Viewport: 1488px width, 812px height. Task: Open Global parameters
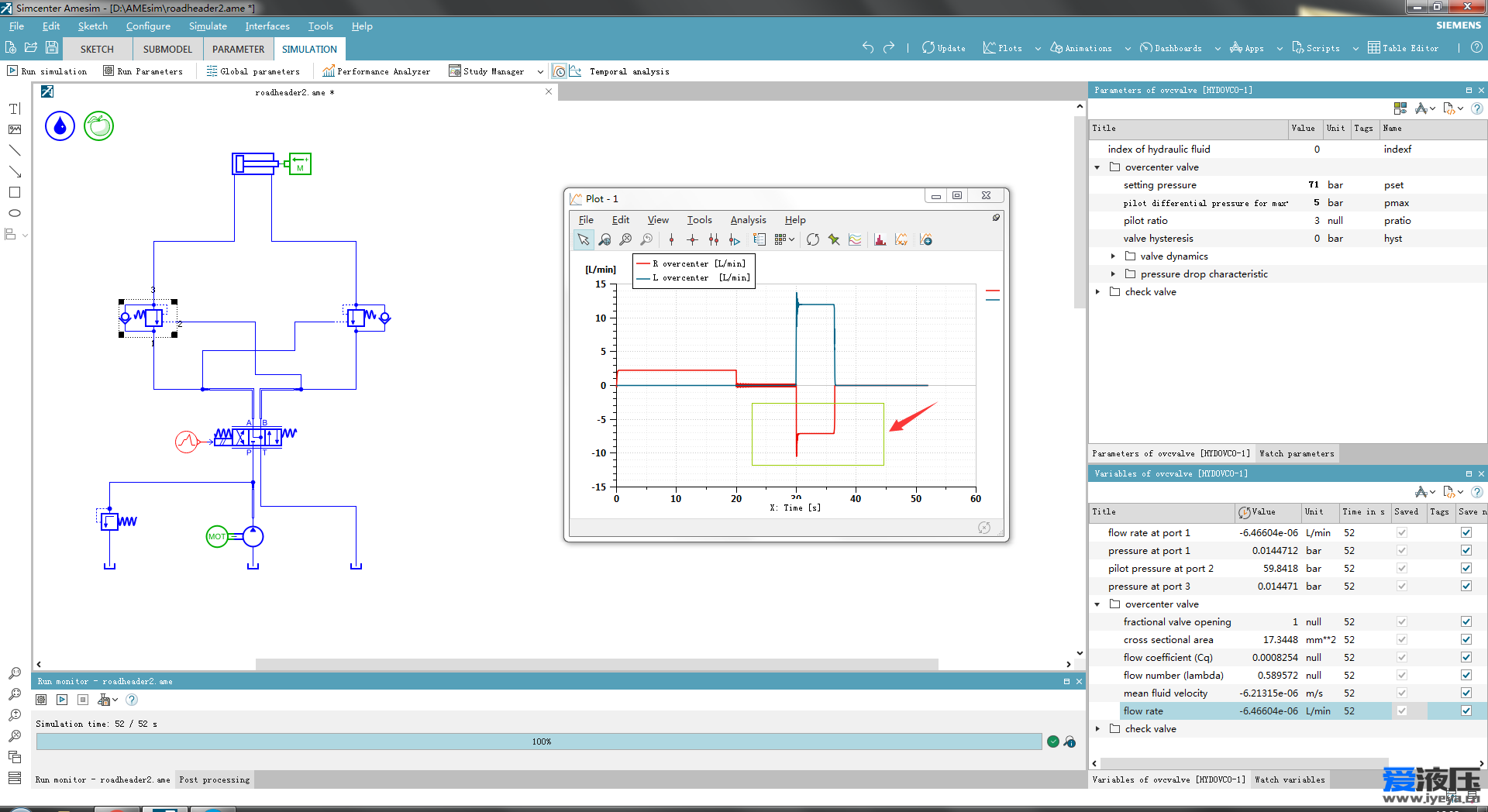[x=253, y=71]
